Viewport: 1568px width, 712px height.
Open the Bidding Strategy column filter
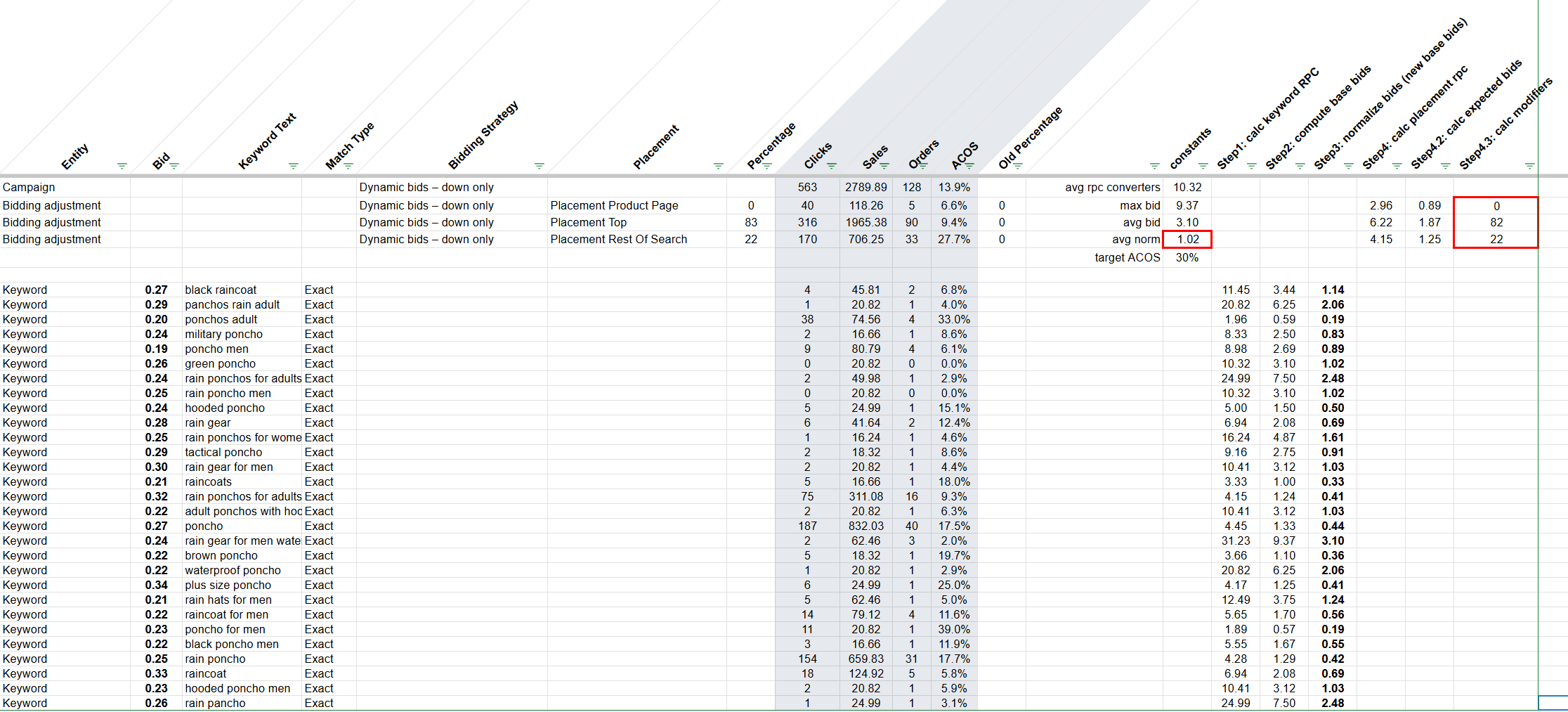point(539,166)
